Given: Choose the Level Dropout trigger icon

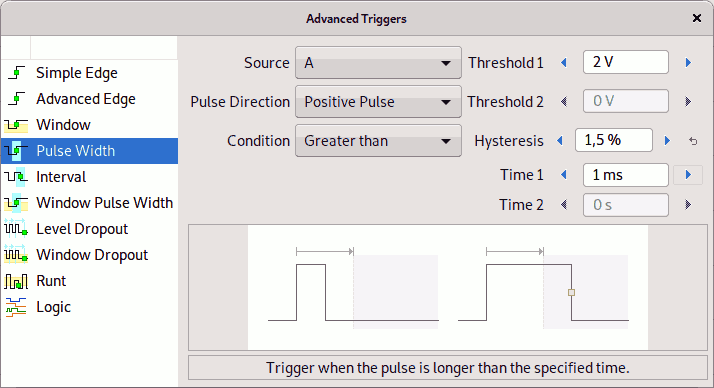Looking at the screenshot, I should click(x=16, y=229).
